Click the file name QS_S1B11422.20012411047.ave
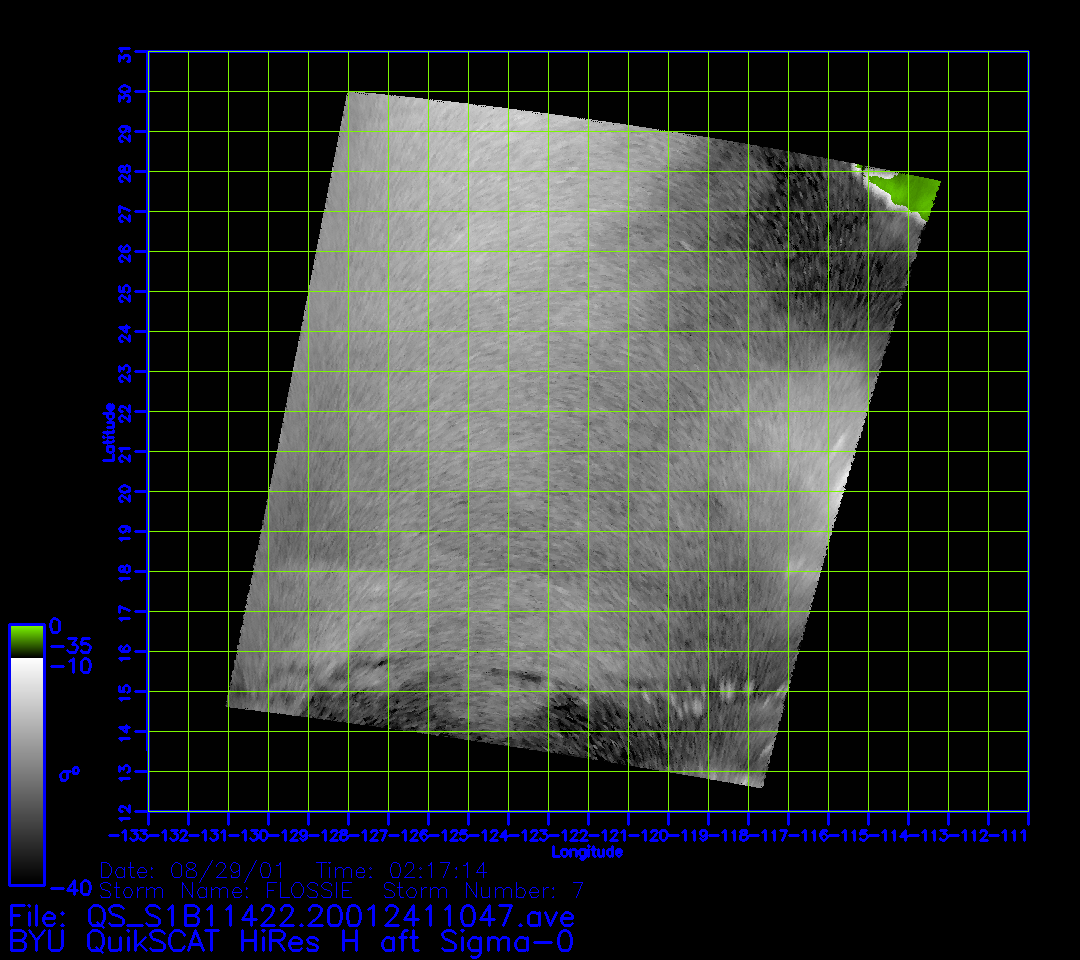Screen dimensions: 1080x960 (x=331, y=916)
